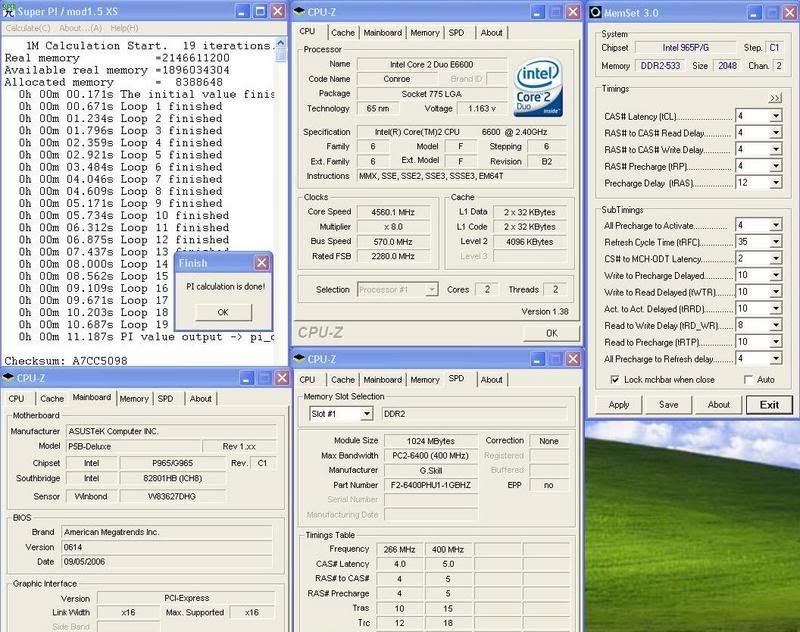Expand the CS# to MCH-ODT Latency dropdown
The width and height of the screenshot is (800, 632).
776,259
